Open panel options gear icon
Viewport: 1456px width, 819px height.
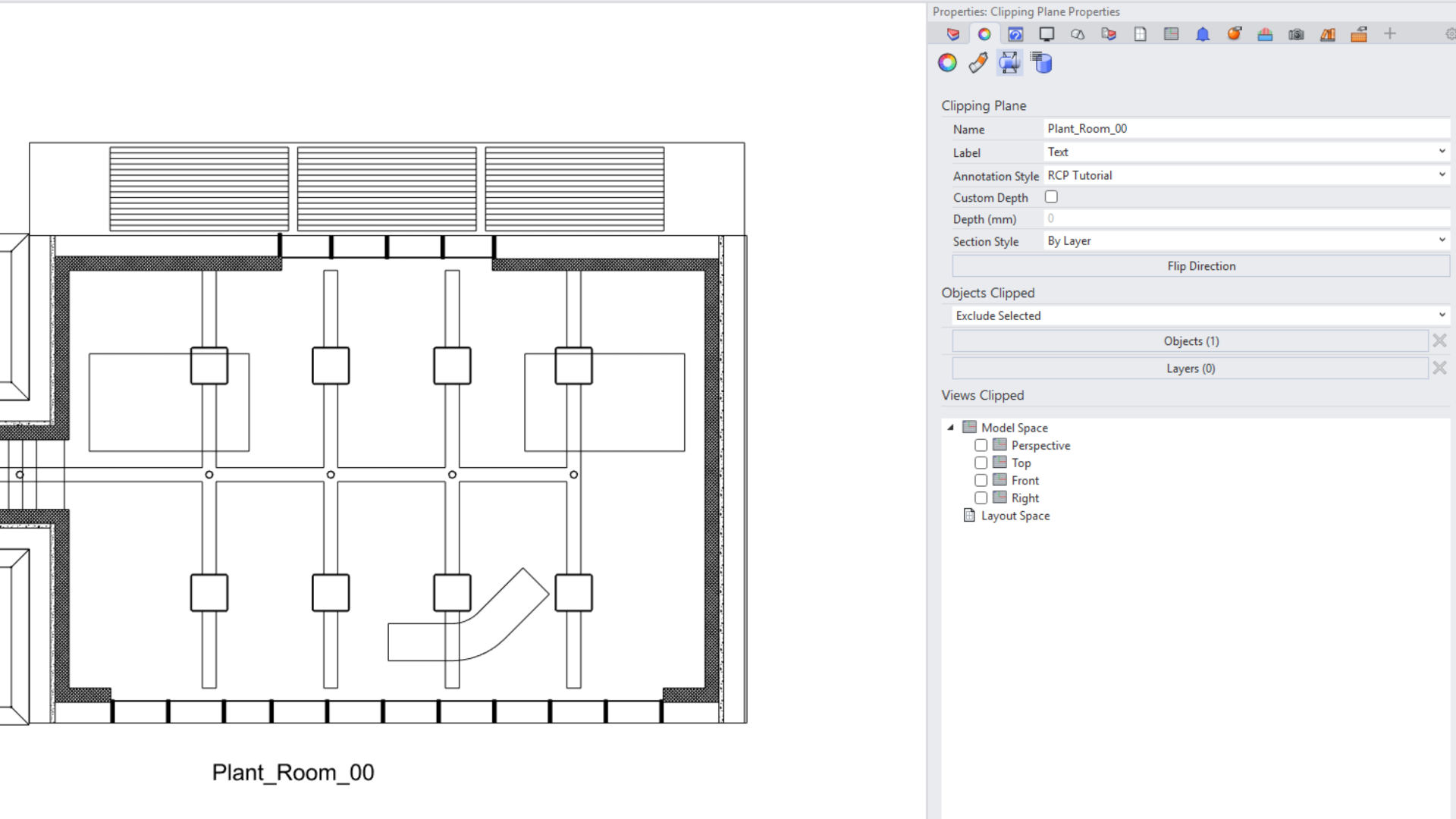pos(1450,34)
